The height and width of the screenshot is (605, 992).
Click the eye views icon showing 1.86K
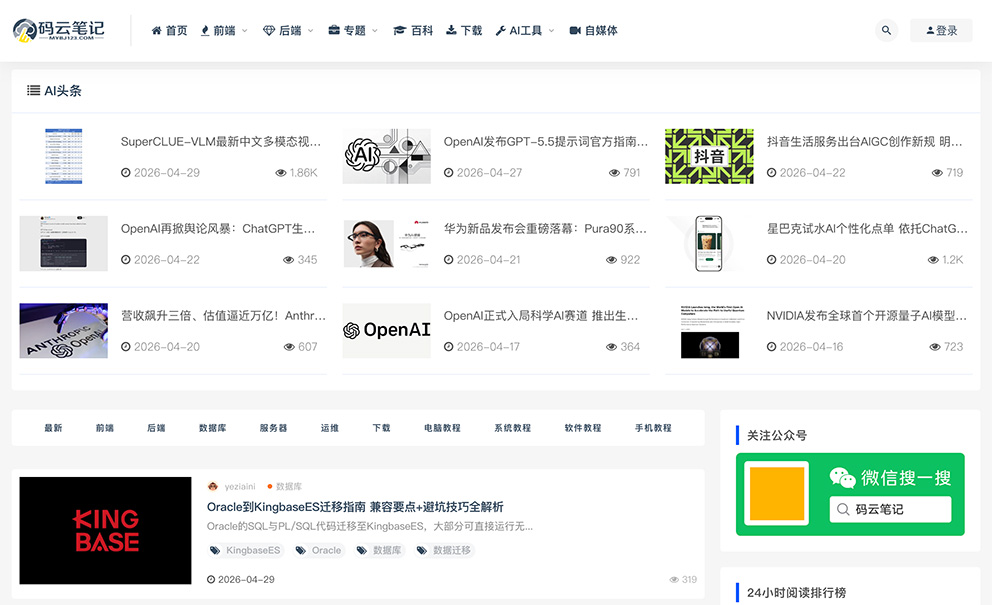click(x=281, y=173)
